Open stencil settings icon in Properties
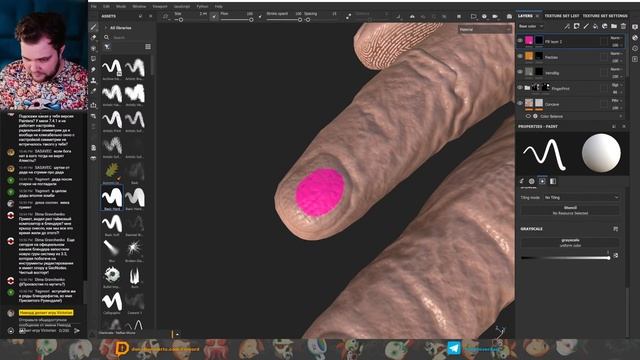Image resolution: width=640 pixels, height=360 pixels. 542,181
